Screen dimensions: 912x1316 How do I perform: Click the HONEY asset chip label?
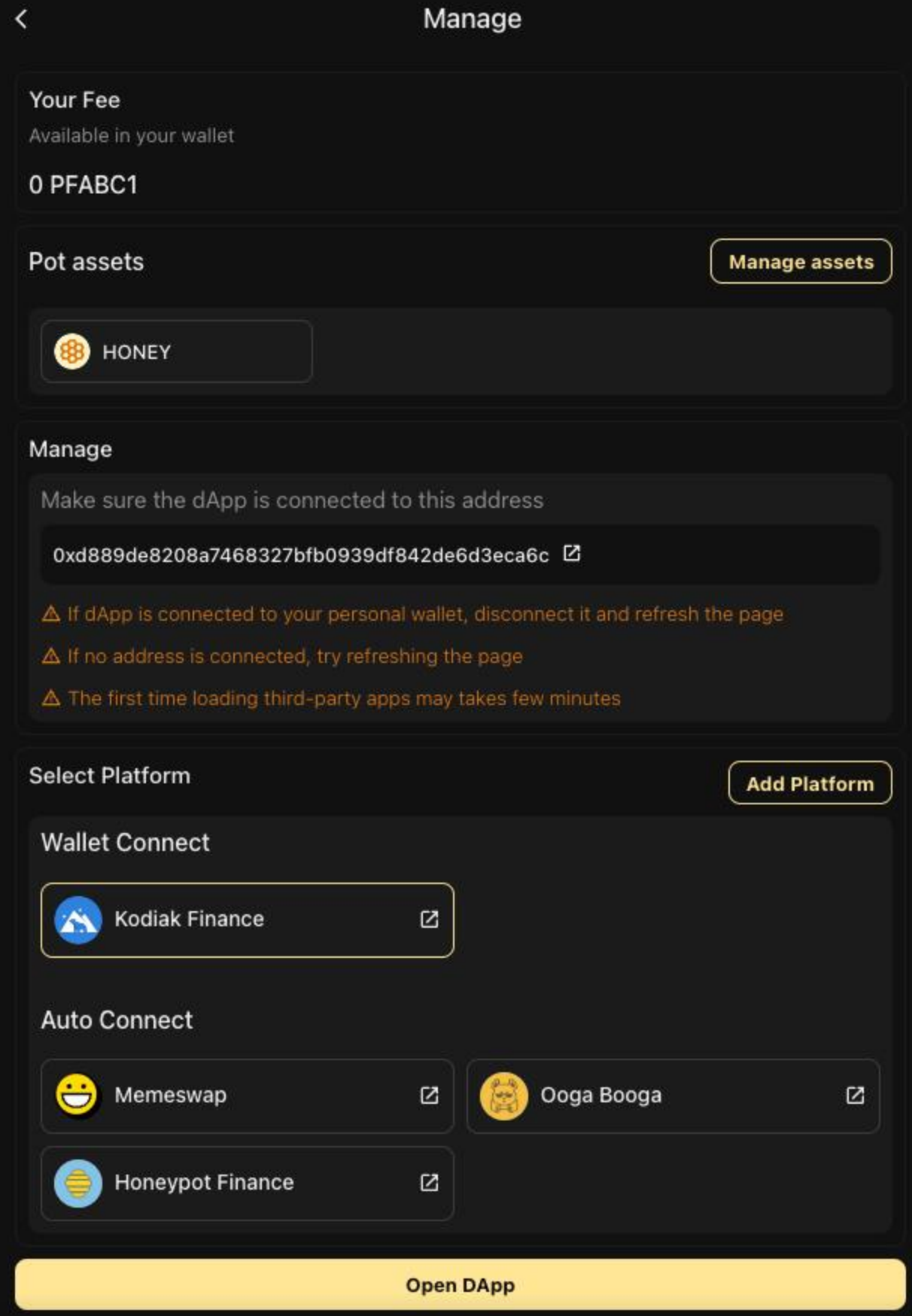136,352
